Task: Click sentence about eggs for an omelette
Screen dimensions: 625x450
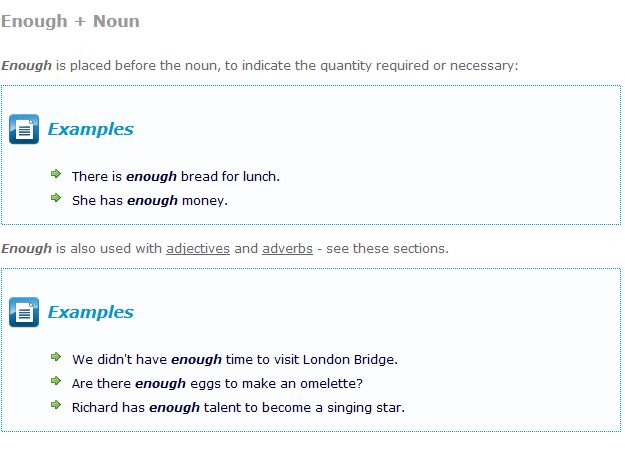Action: coord(217,382)
